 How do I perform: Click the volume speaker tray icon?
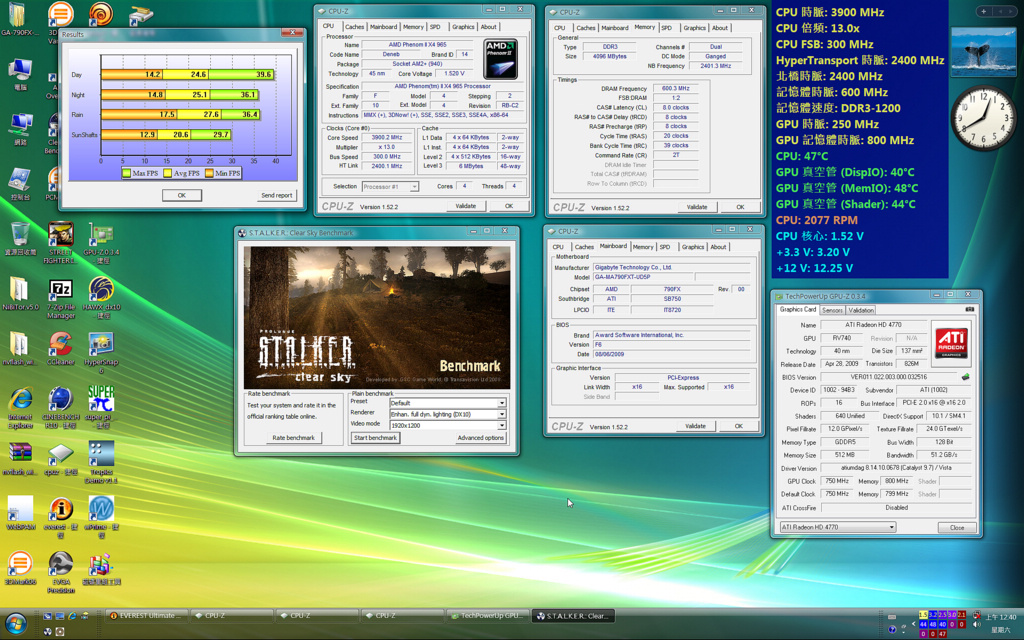(977, 625)
